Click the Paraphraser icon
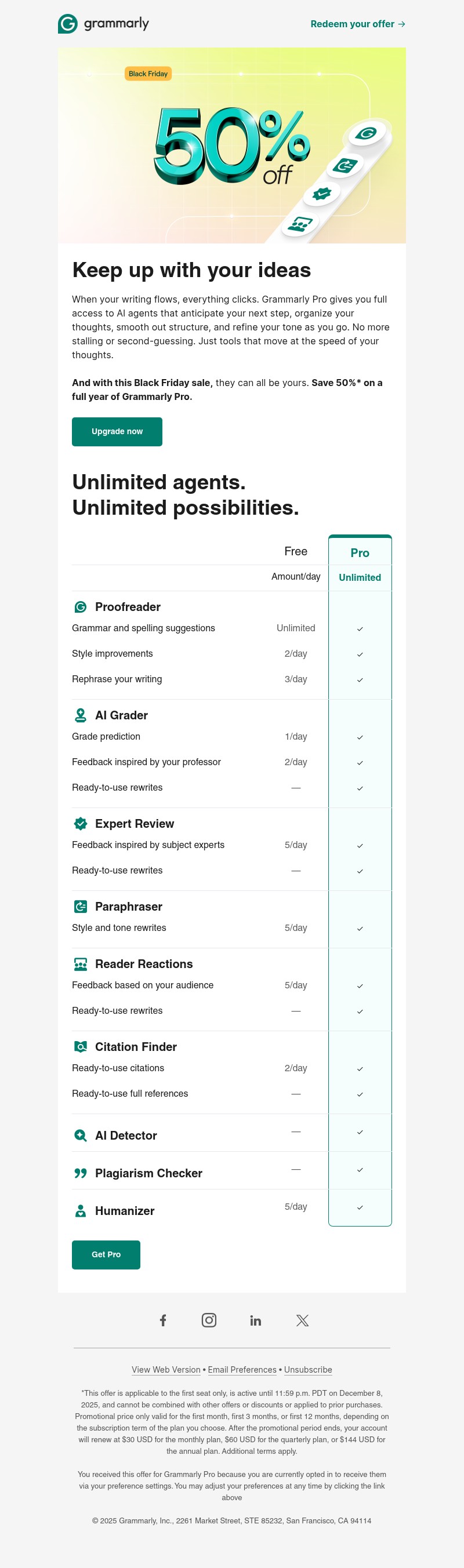Viewport: 464px width, 1568px height. coord(80,907)
